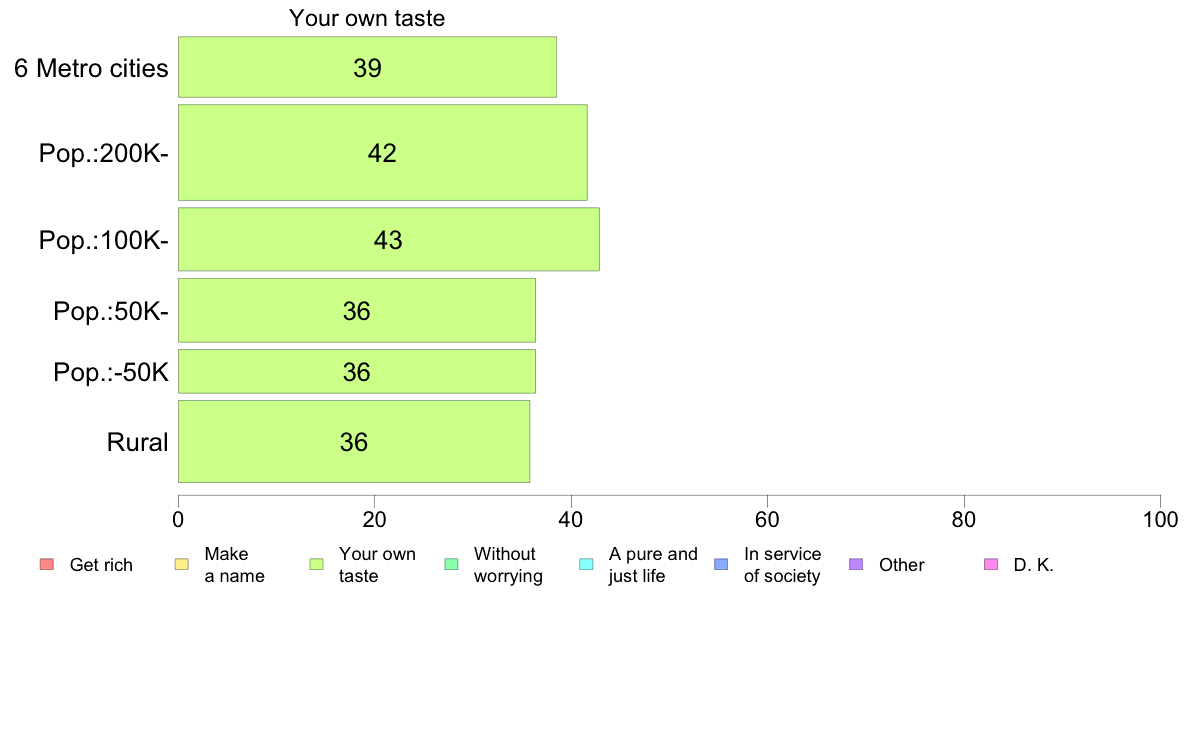
Task: Click the Pop.:100K- bar showing 43
Action: [x=389, y=240]
